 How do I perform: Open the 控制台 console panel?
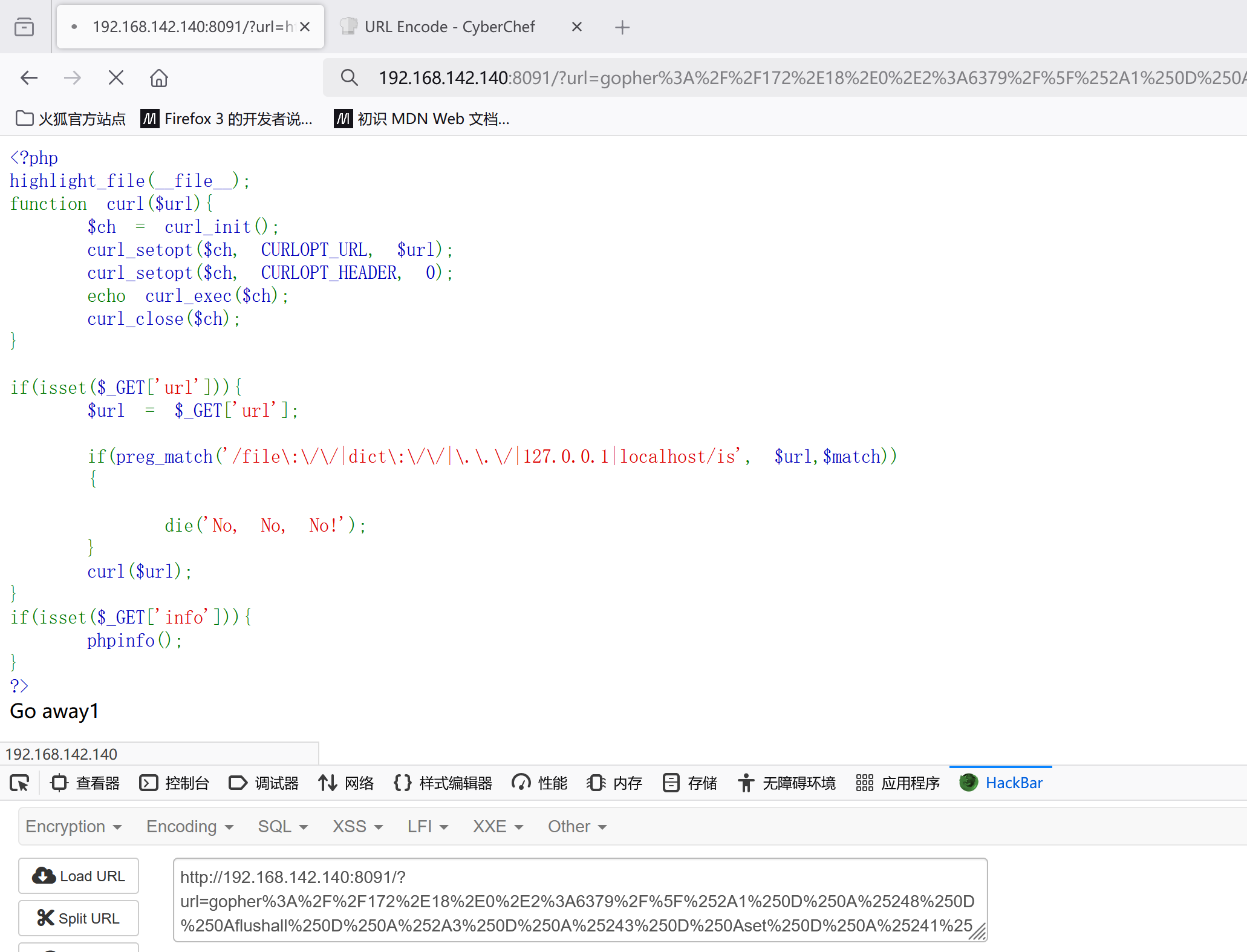pos(174,783)
